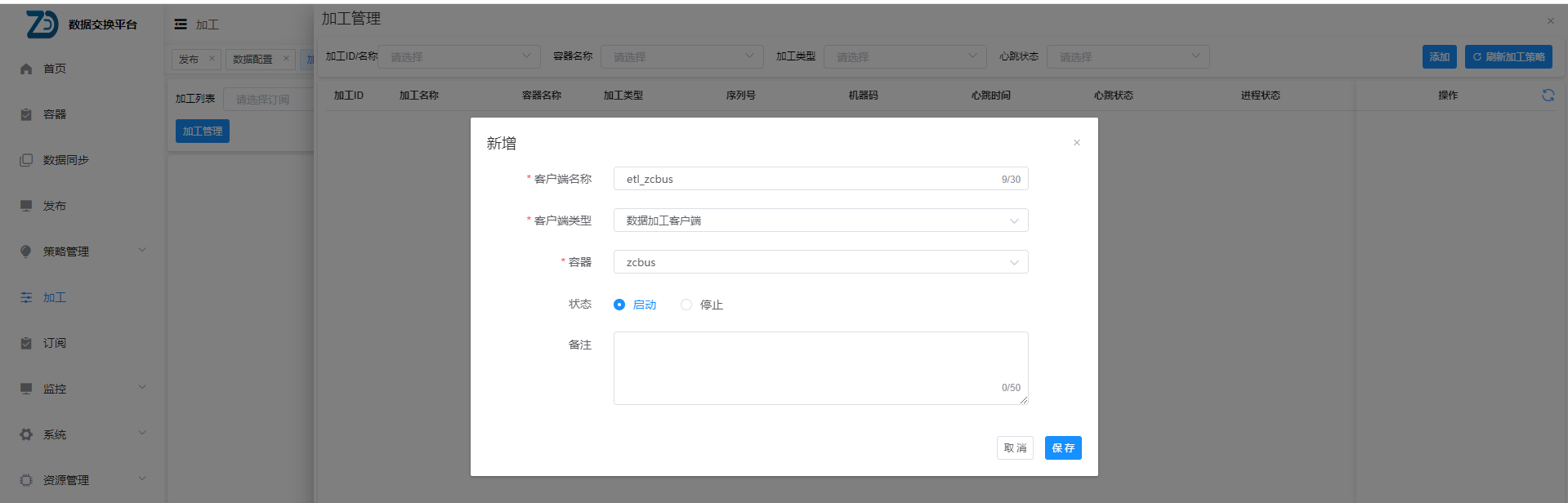Image resolution: width=1568 pixels, height=503 pixels.
Task: Open the 容器 dropdown showing zcbus
Action: point(820,262)
